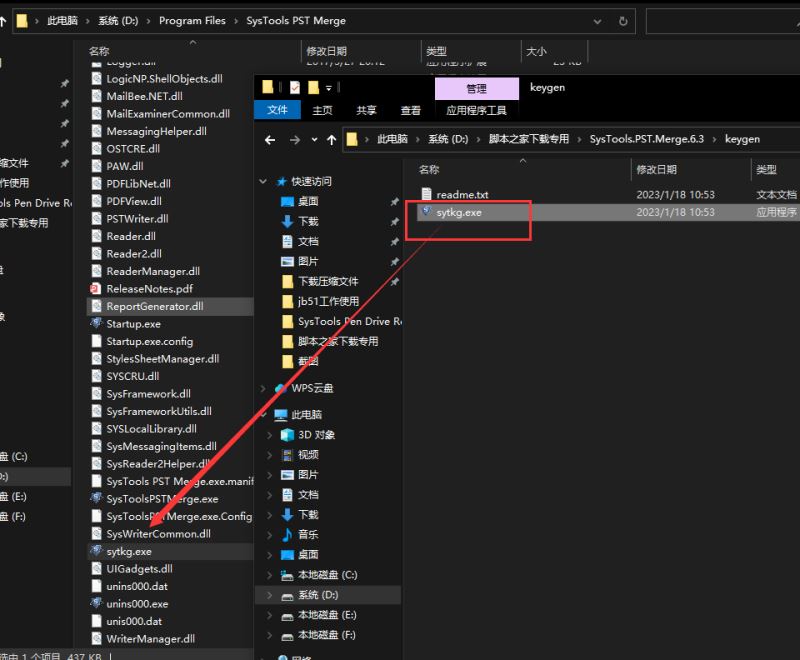Open the 应用程序工具 tab
Viewport: 800px width, 660px height.
[x=477, y=110]
